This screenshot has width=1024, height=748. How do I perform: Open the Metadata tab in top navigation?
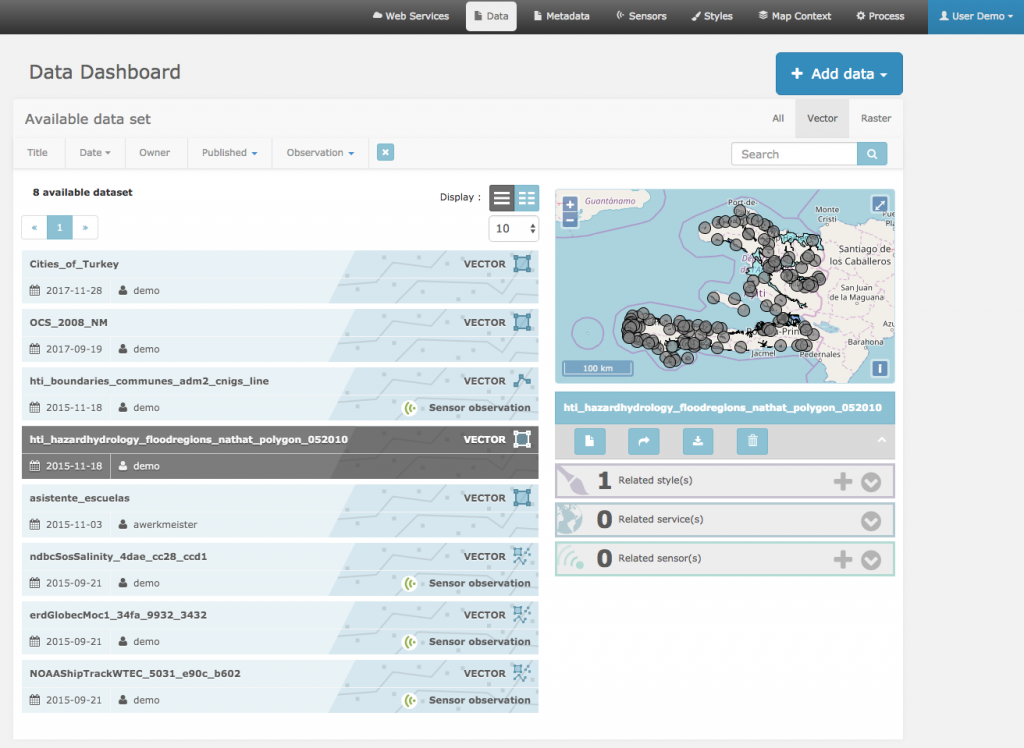point(561,16)
